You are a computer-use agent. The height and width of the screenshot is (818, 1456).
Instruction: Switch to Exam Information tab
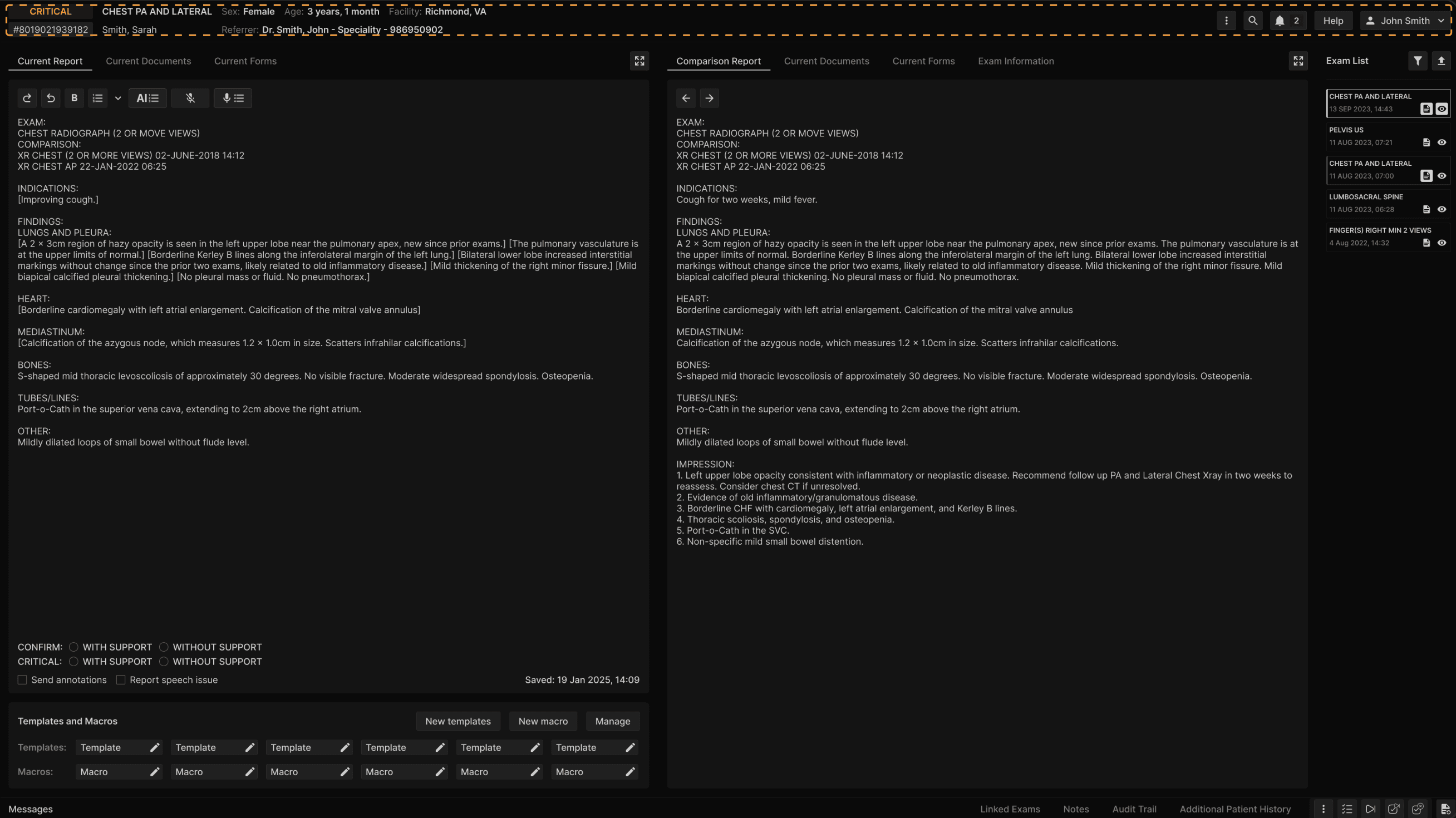click(x=1016, y=61)
